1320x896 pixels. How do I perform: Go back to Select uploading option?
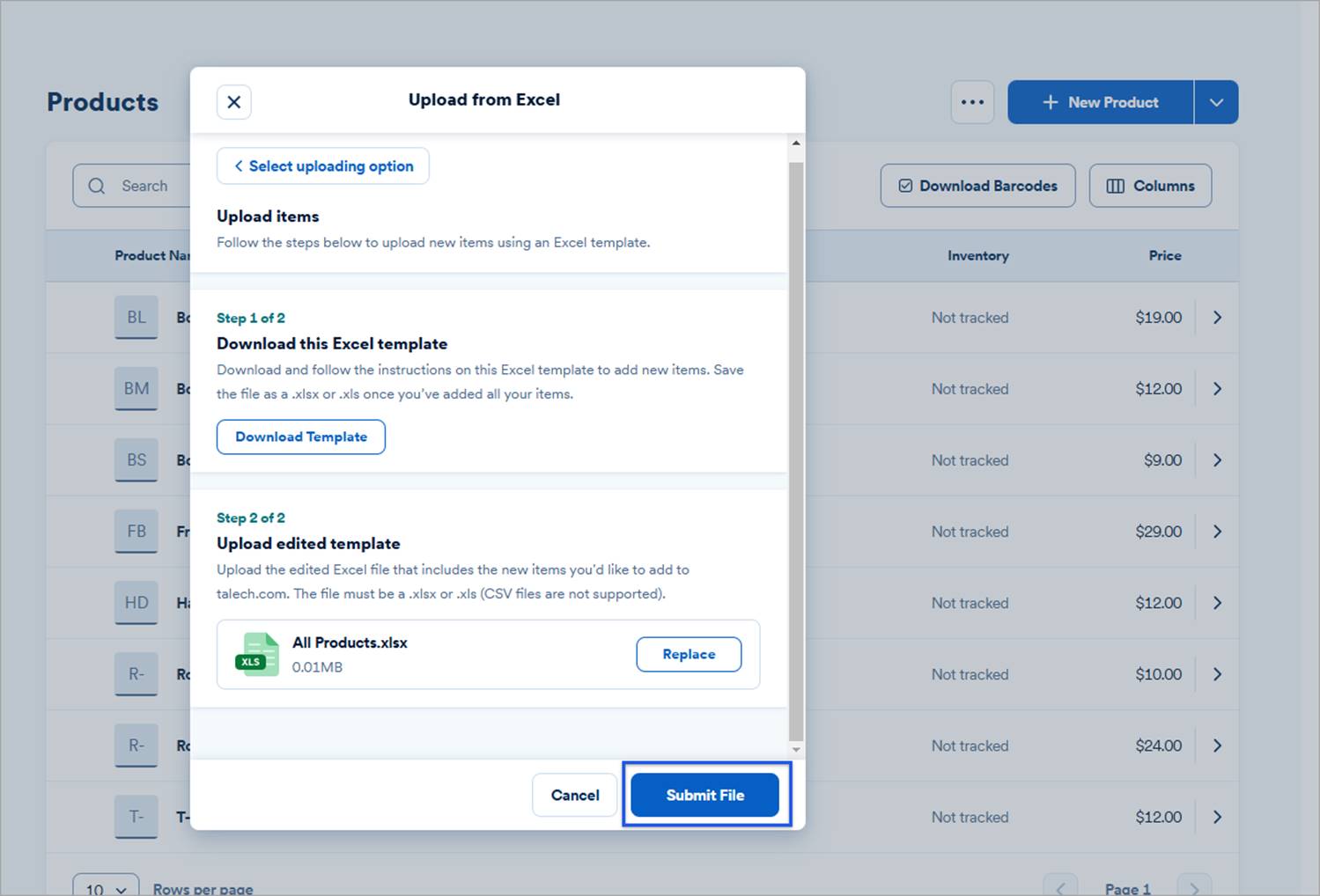coord(322,165)
